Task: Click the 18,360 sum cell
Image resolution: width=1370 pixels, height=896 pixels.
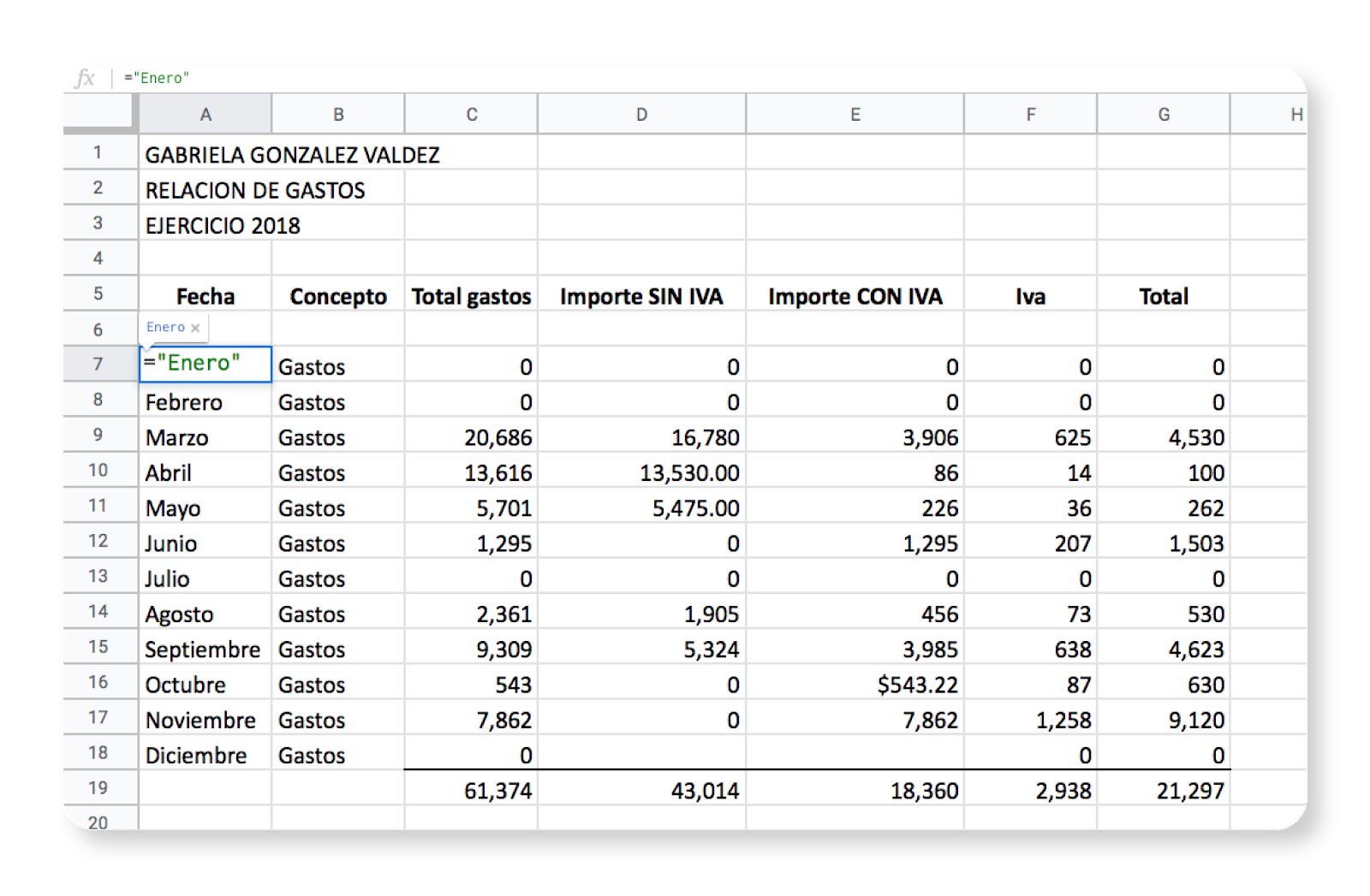Action: pyautogui.click(x=855, y=790)
